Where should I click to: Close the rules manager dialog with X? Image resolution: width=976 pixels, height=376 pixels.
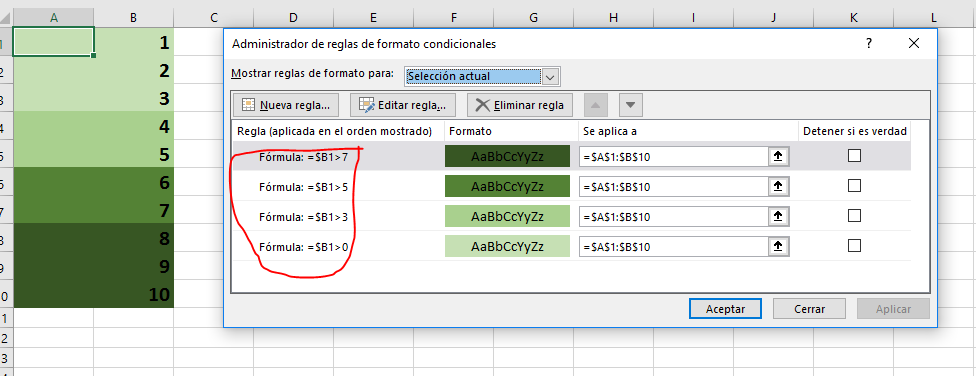coord(913,44)
